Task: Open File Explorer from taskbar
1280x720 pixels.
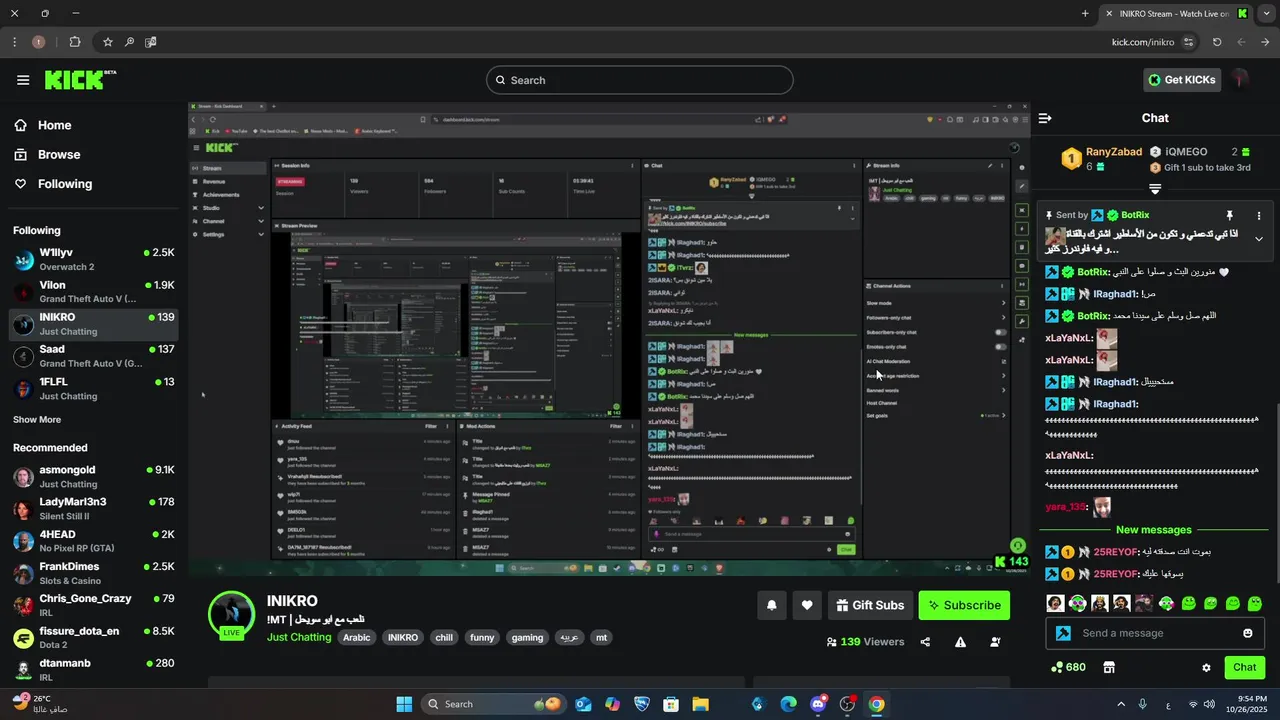Action: [700, 704]
